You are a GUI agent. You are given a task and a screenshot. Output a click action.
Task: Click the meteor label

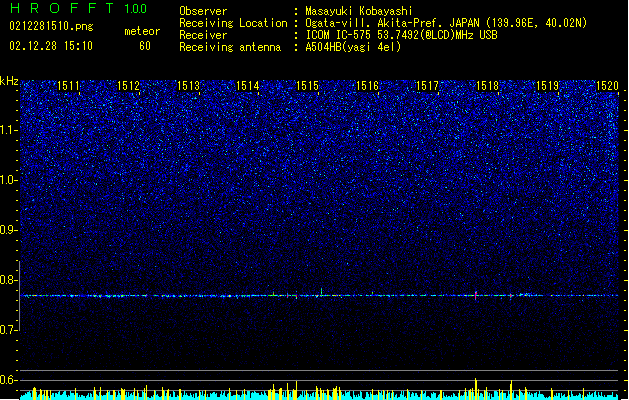click(x=142, y=31)
